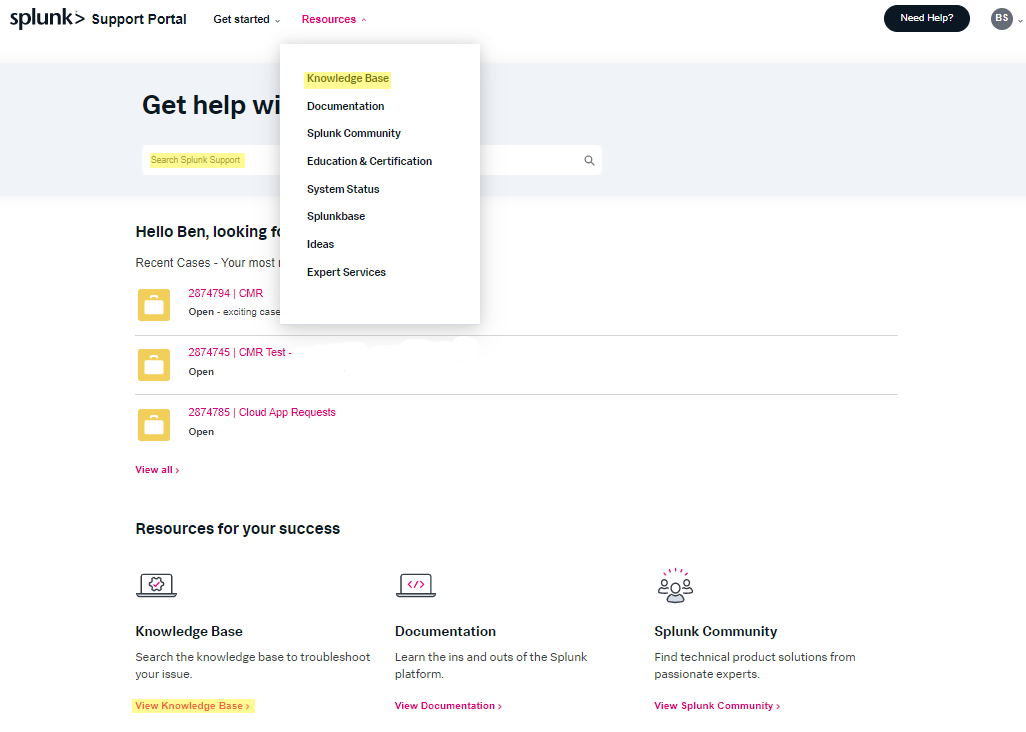Click Education & Certification menu entry
Viewport: 1026px width, 732px height.
(x=369, y=160)
